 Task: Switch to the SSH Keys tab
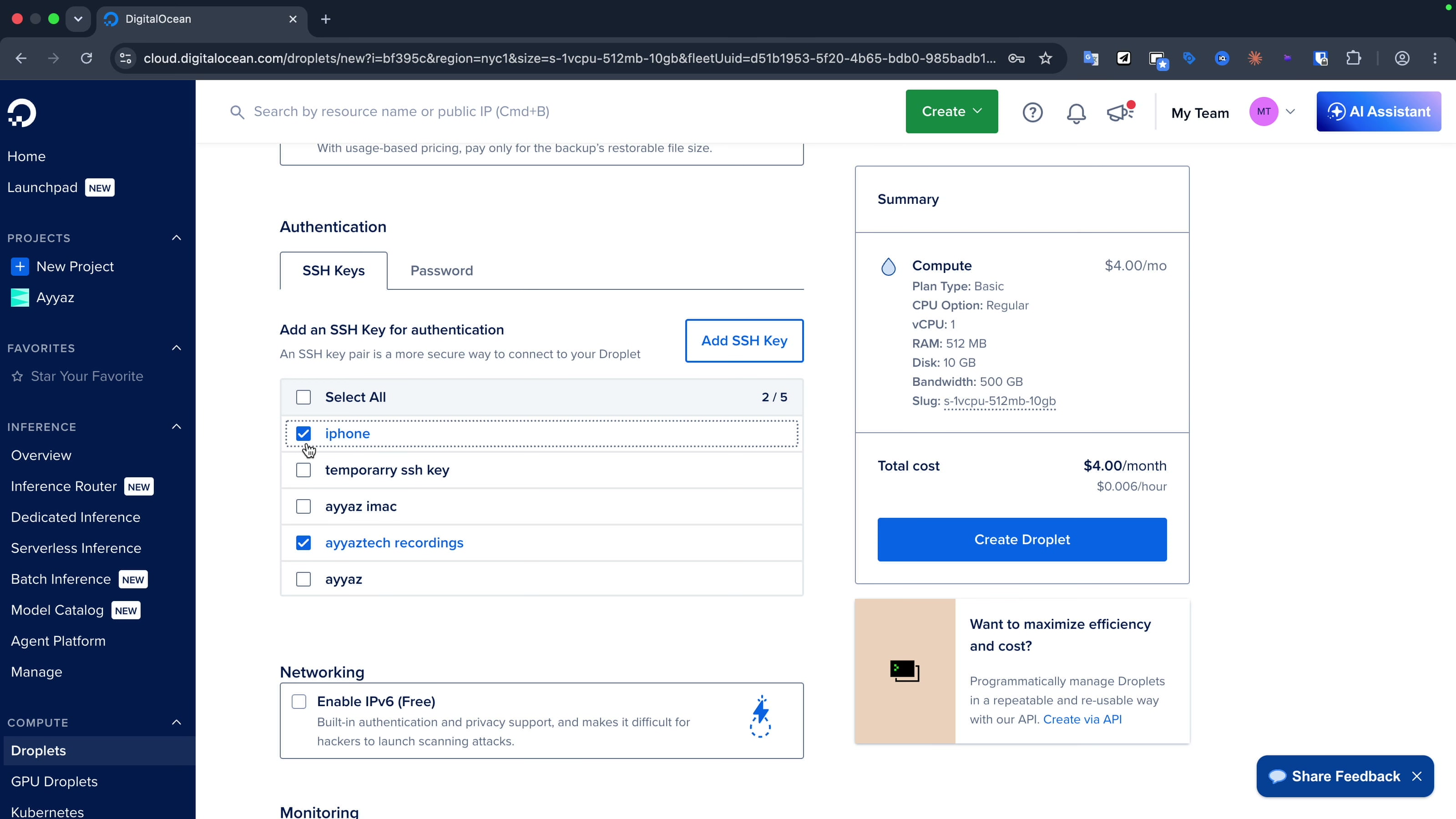coord(334,271)
